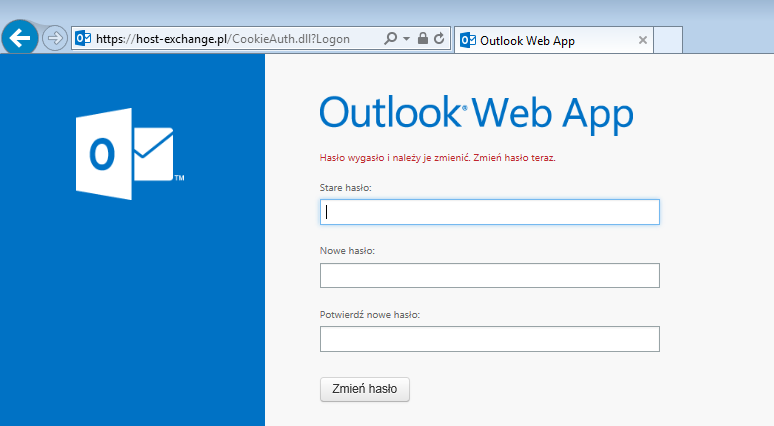Click the "Potwierdź nowe hasło:" label
Screen dimensions: 774x426
(370, 314)
